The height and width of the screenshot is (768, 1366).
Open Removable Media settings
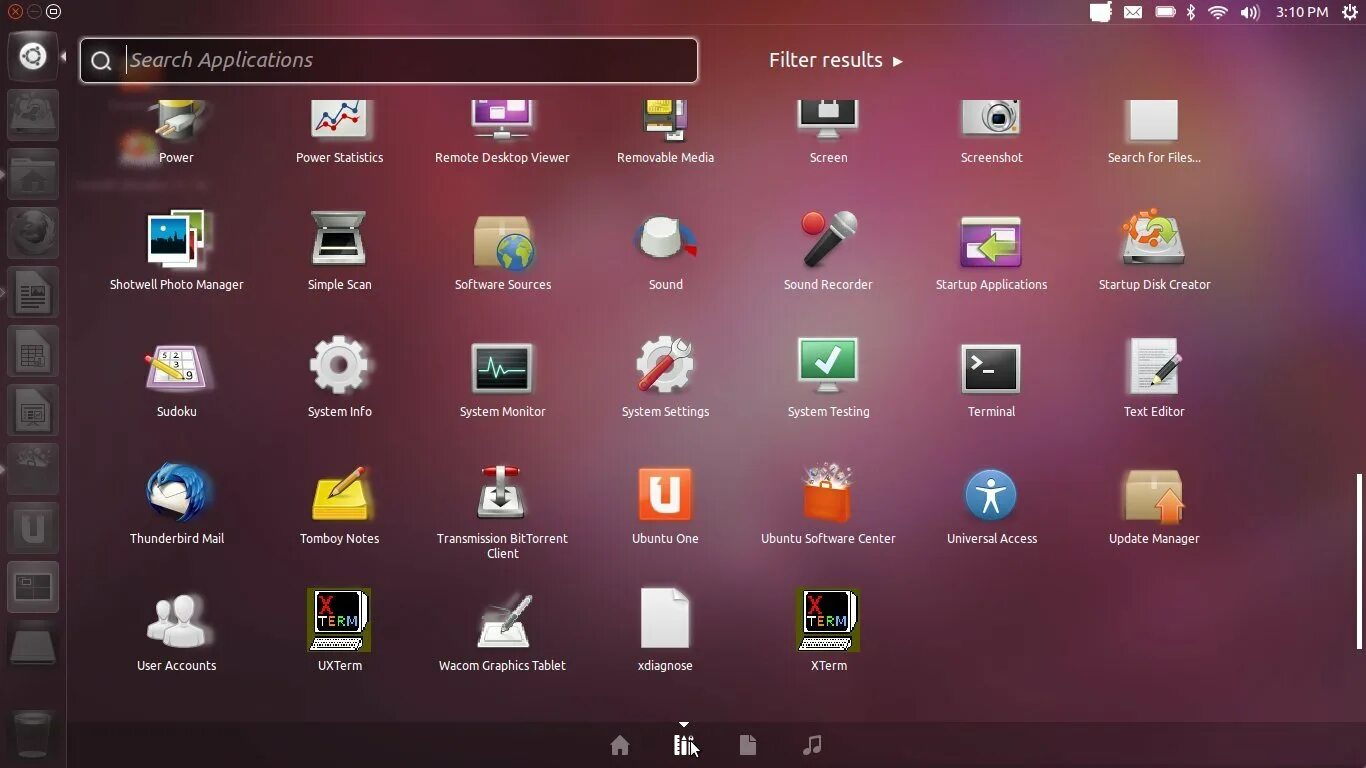point(665,132)
